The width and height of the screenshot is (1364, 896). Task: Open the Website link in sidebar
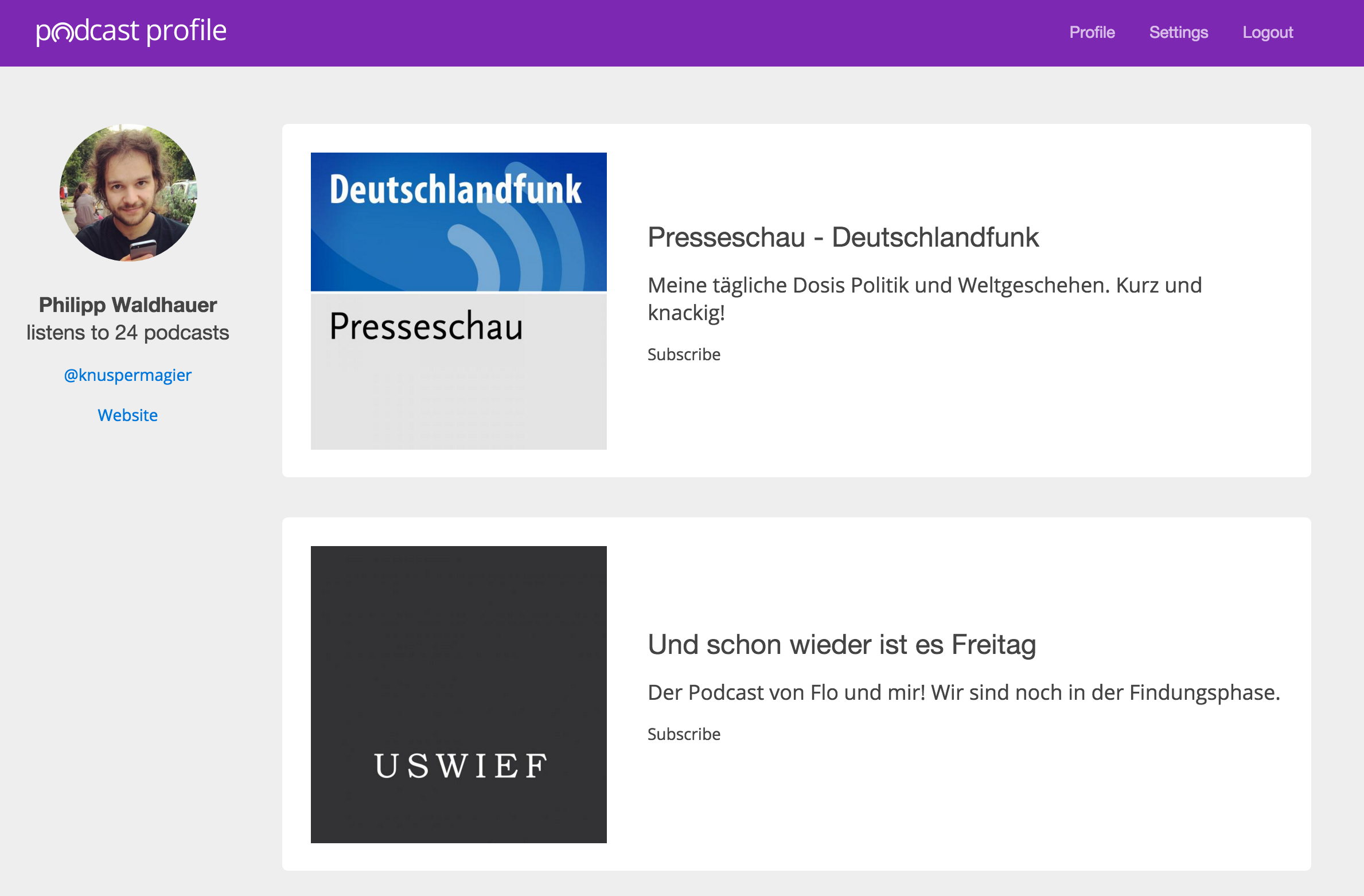tap(127, 415)
